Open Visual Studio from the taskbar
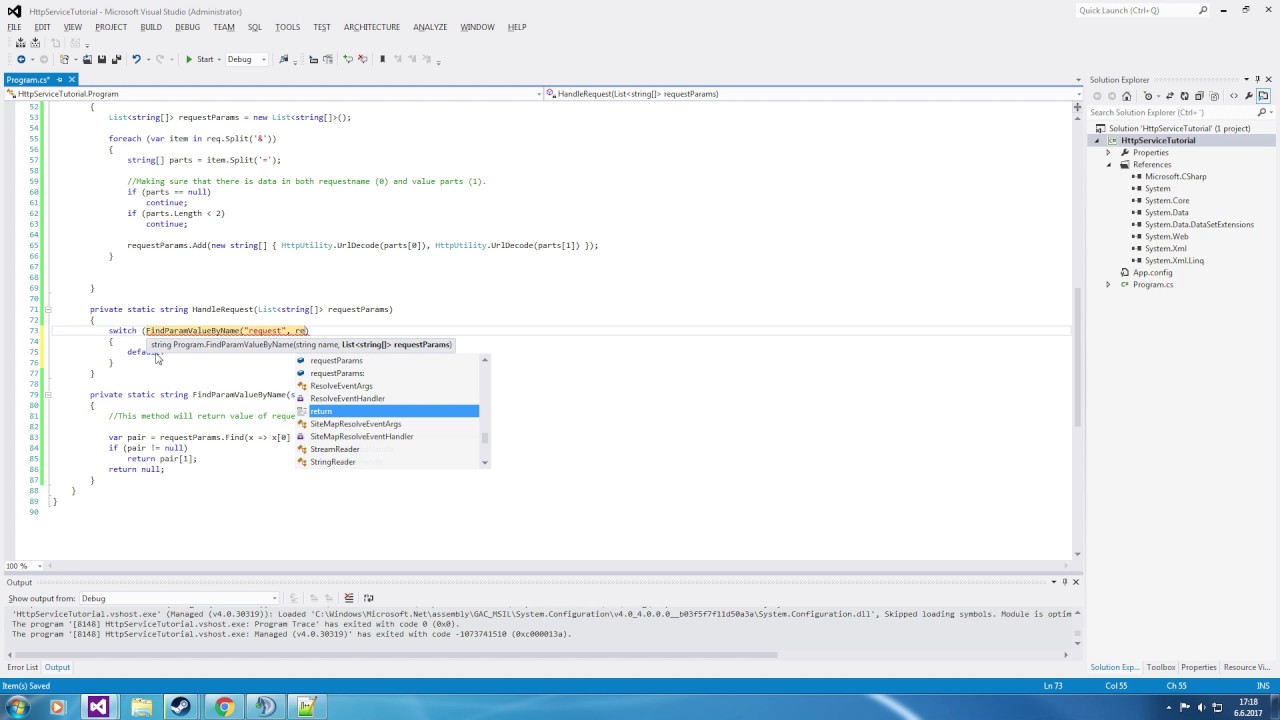Screen dimensions: 1280x720 [97, 707]
